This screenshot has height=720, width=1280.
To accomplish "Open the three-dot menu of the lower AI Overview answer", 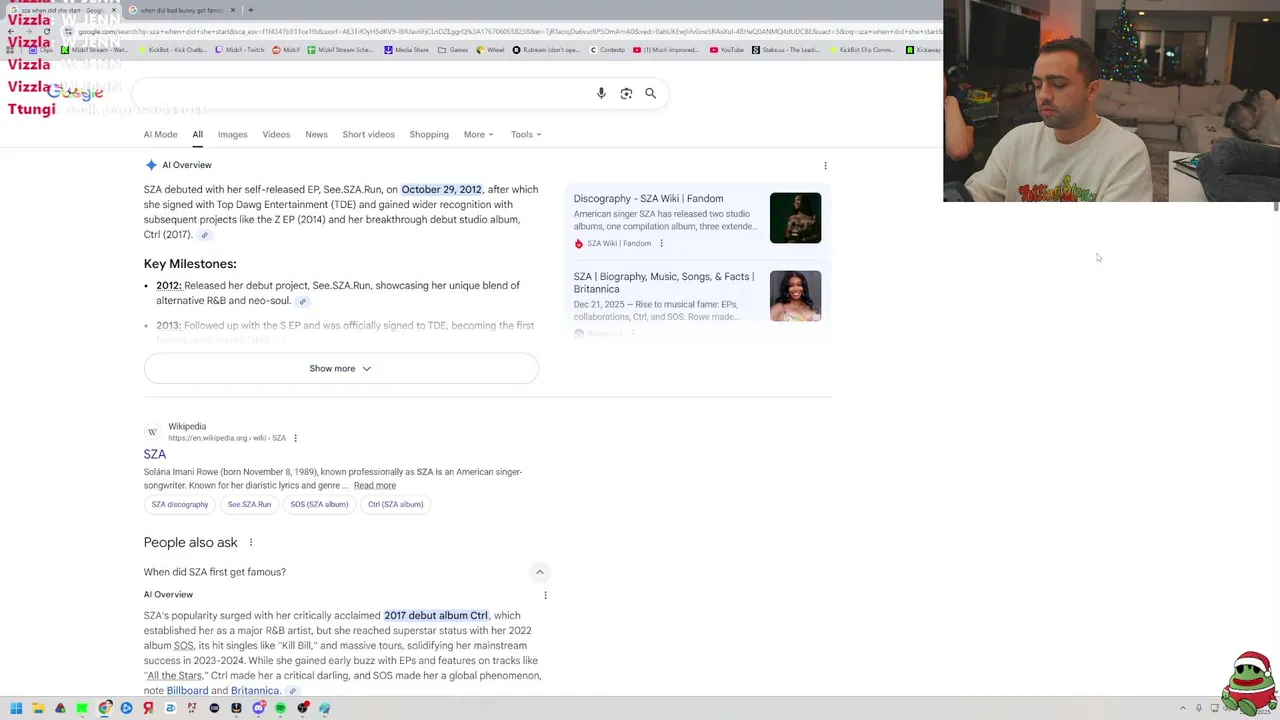I will point(545,595).
